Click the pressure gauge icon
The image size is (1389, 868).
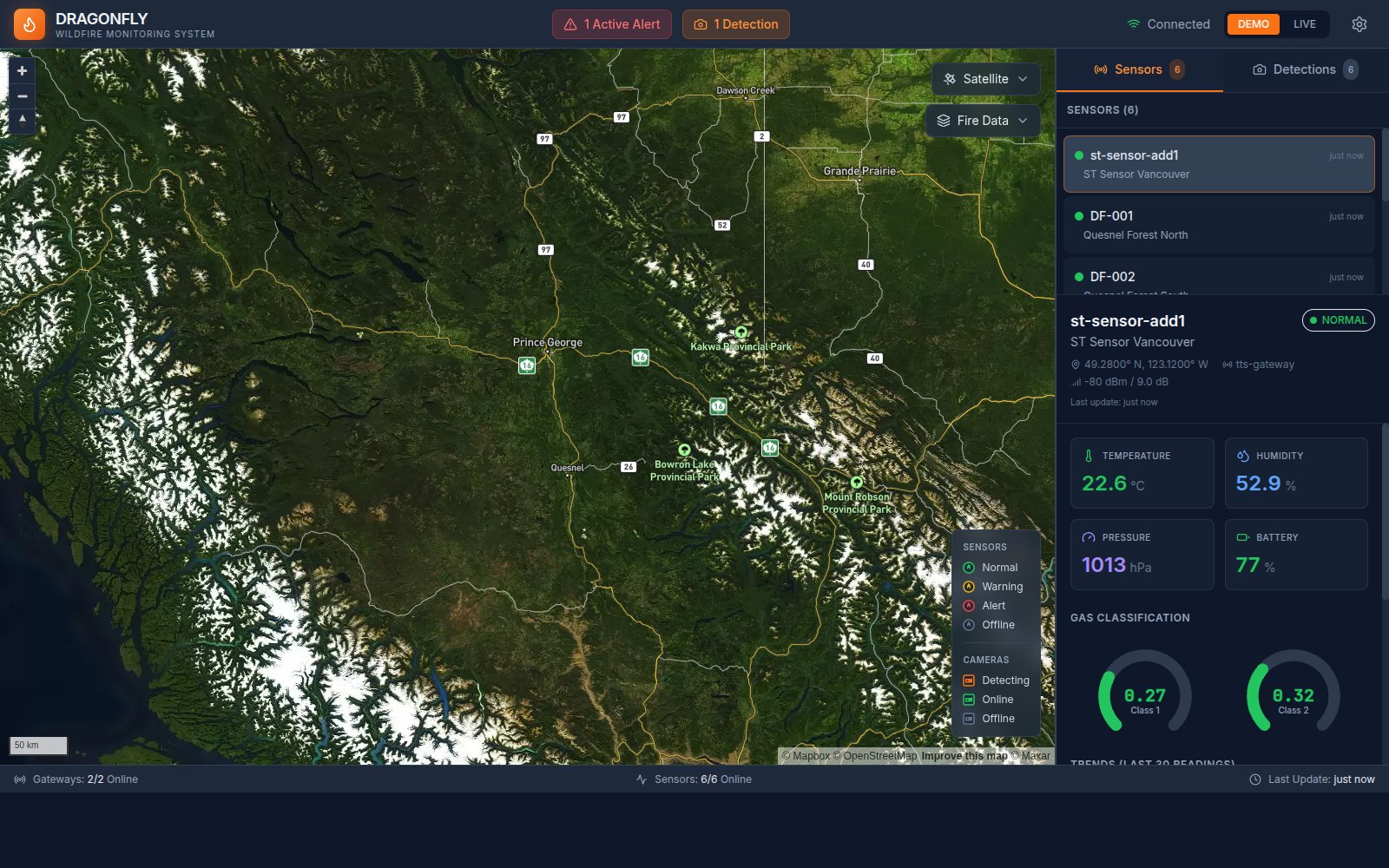1089,537
